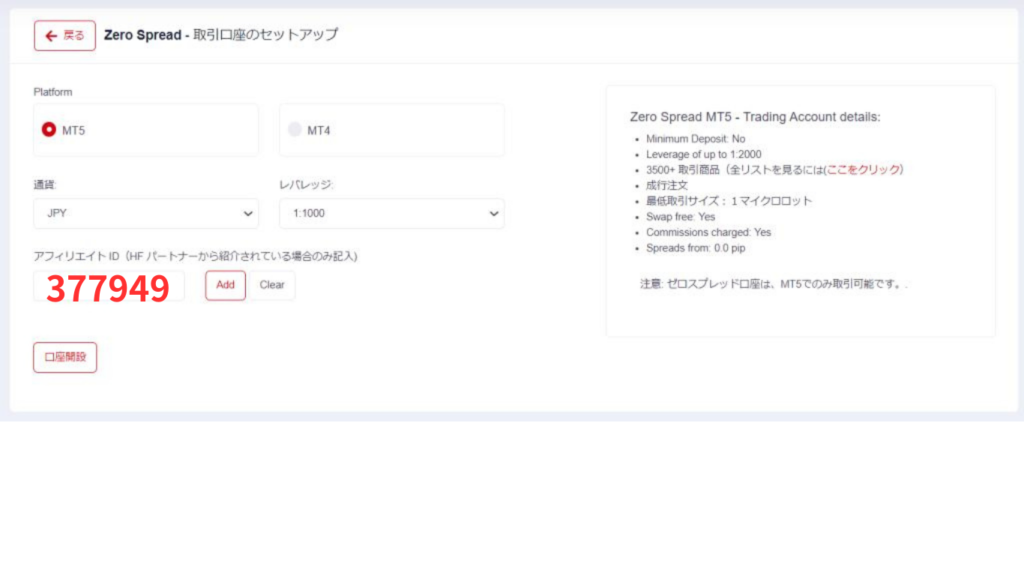Click the Zero Spread MT5 account details heading
Screen dimensions: 1024x576
pyautogui.click(x=755, y=117)
